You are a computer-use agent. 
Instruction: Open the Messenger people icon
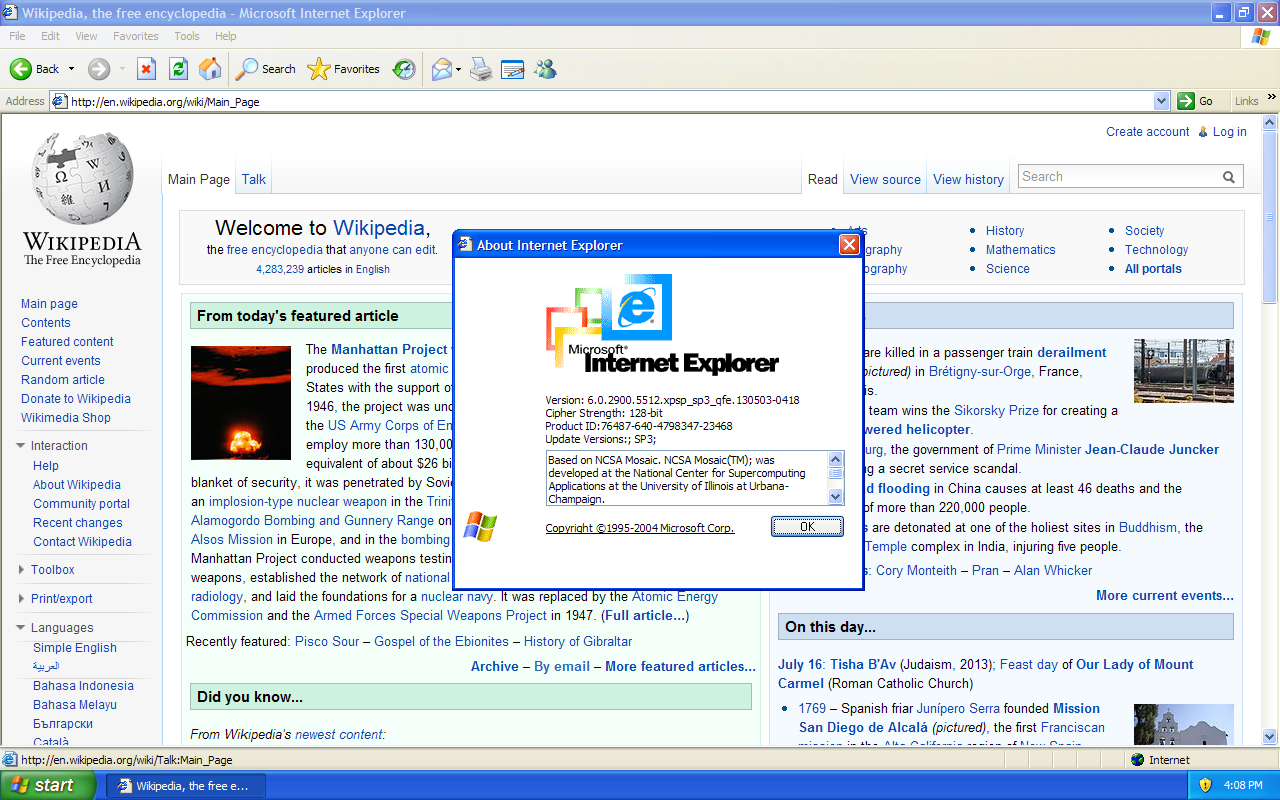point(545,69)
